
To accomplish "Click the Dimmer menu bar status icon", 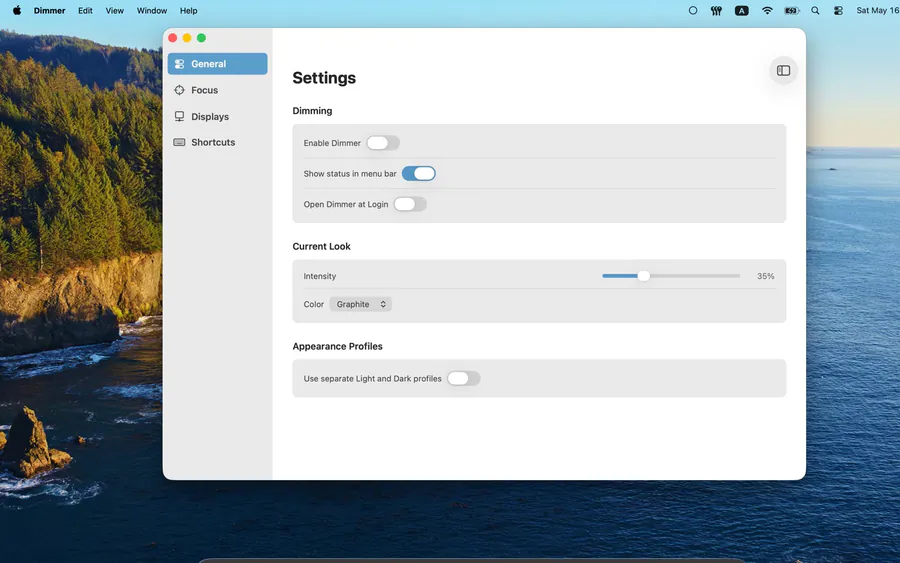I will (x=716, y=10).
